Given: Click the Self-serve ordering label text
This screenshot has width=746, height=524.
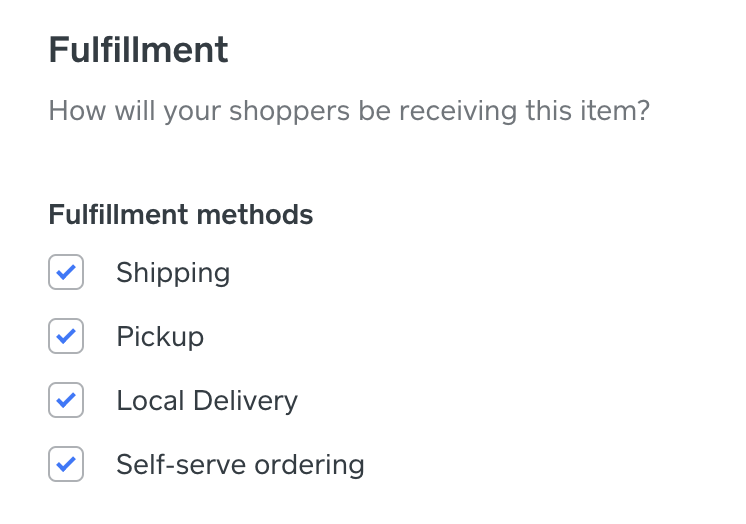Looking at the screenshot, I should [240, 465].
